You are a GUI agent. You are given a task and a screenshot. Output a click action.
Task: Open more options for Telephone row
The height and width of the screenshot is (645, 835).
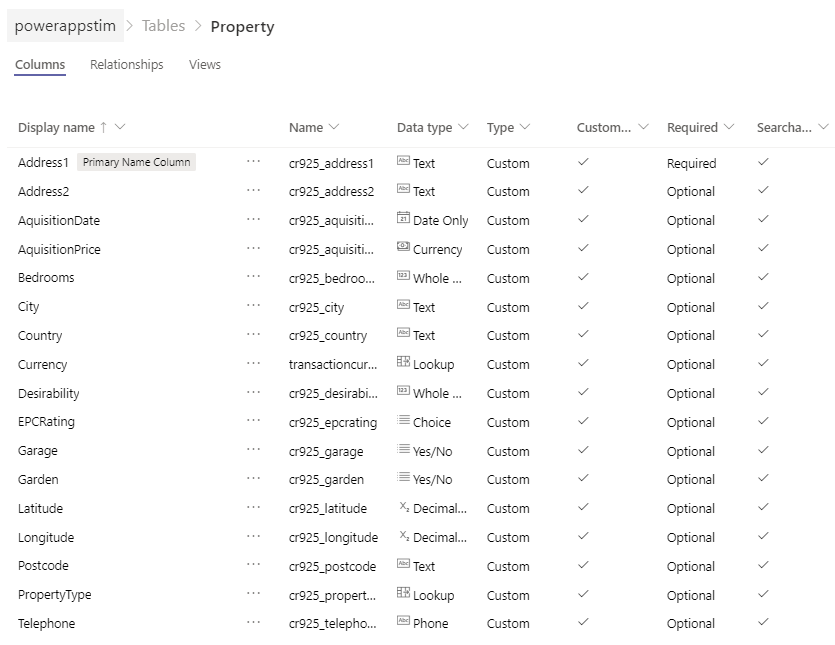click(253, 622)
